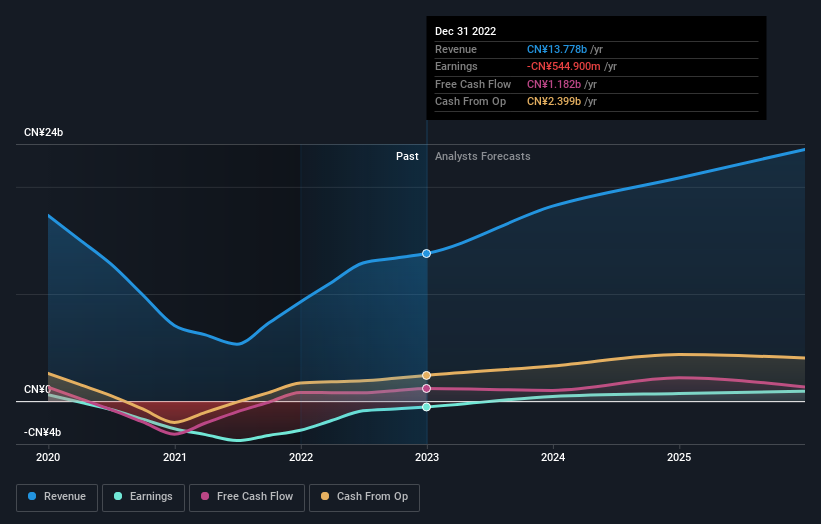Image resolution: width=821 pixels, height=524 pixels.
Task: Click the -CN¥4b y-axis label
Action: pyautogui.click(x=42, y=432)
